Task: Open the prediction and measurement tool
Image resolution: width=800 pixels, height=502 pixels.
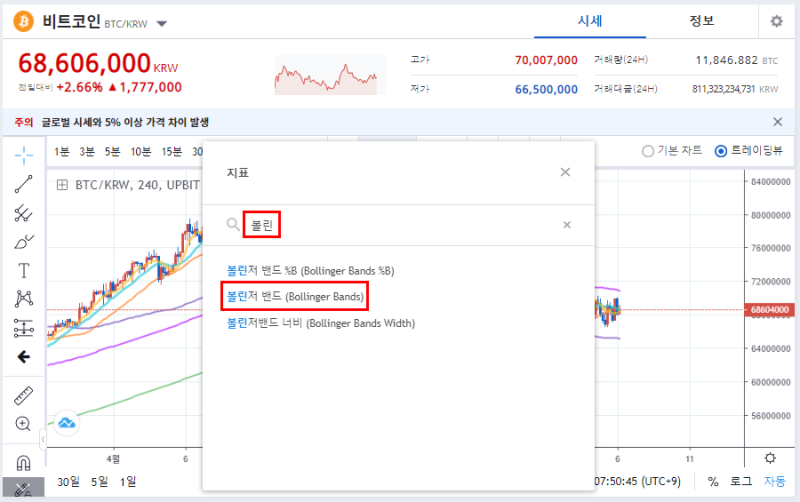Action: tap(23, 328)
